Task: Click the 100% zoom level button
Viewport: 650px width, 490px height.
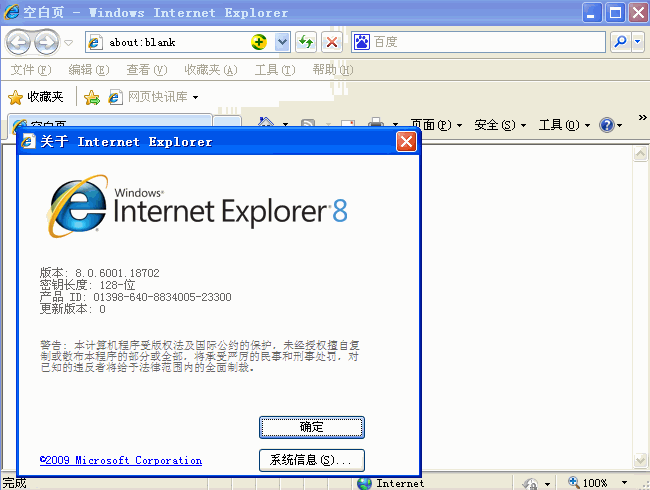Action: pos(588,483)
